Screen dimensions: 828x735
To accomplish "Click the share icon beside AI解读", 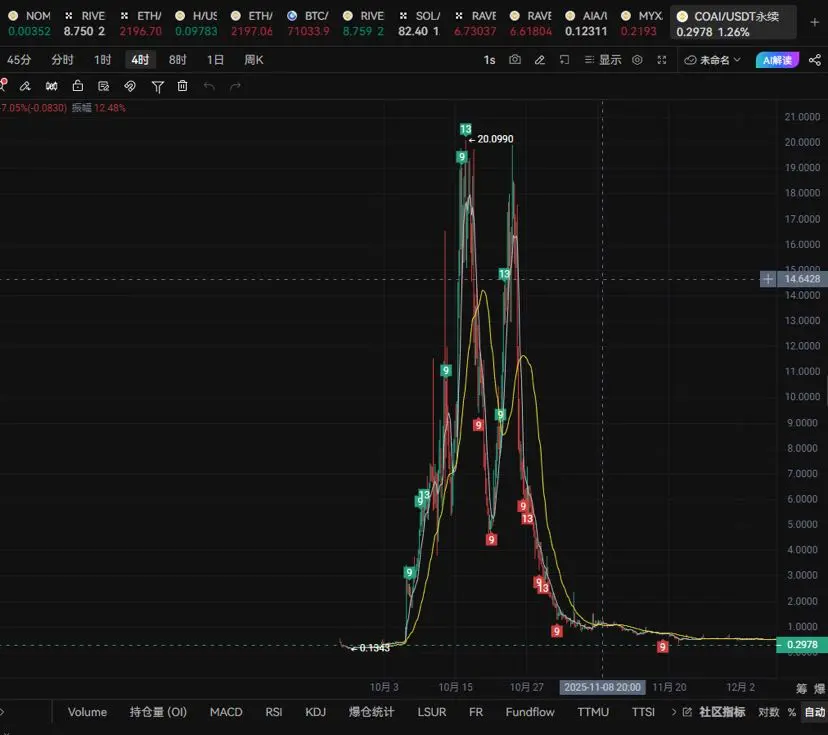I will pos(814,60).
